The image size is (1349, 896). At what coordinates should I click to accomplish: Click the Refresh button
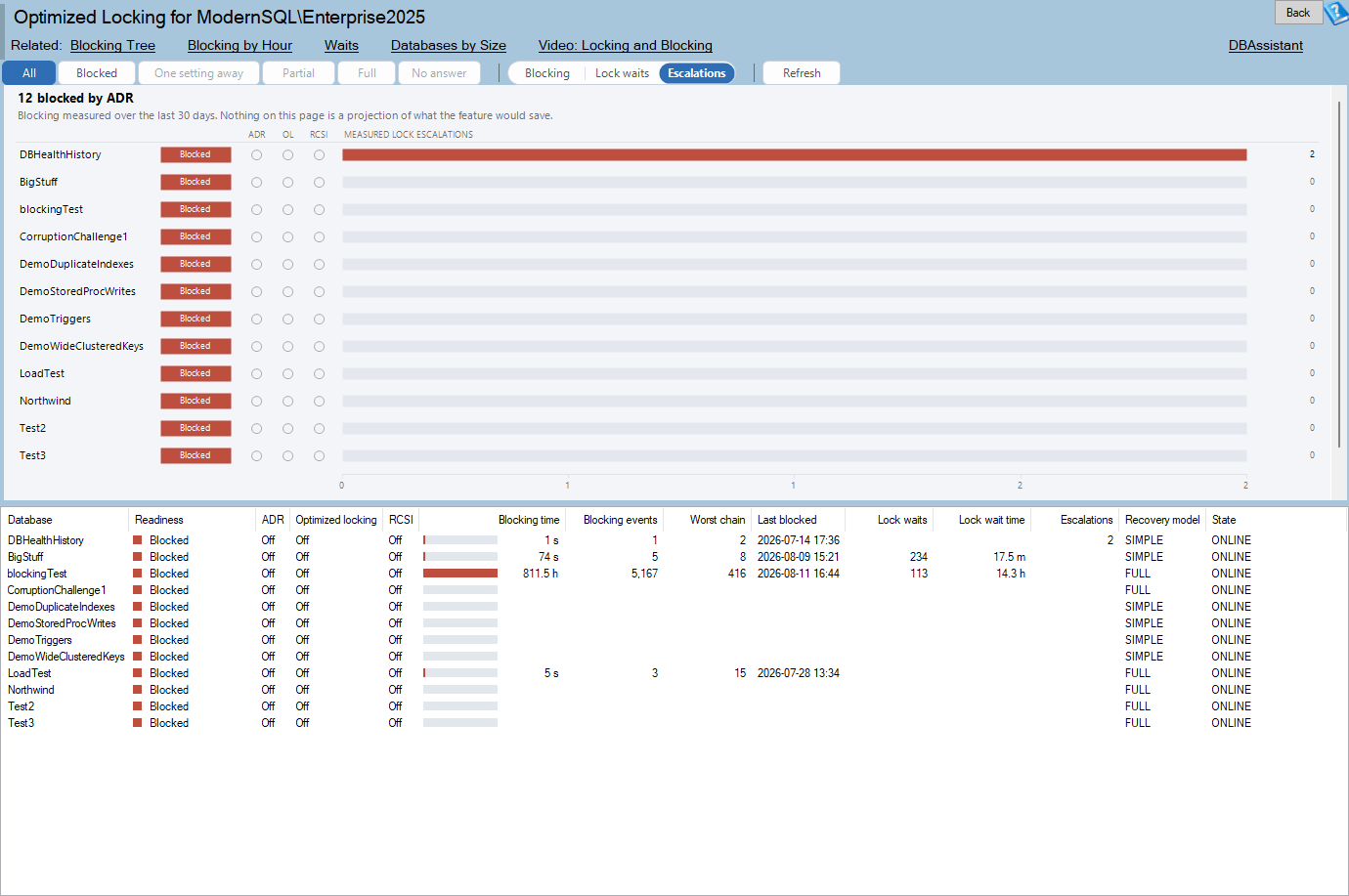(802, 73)
